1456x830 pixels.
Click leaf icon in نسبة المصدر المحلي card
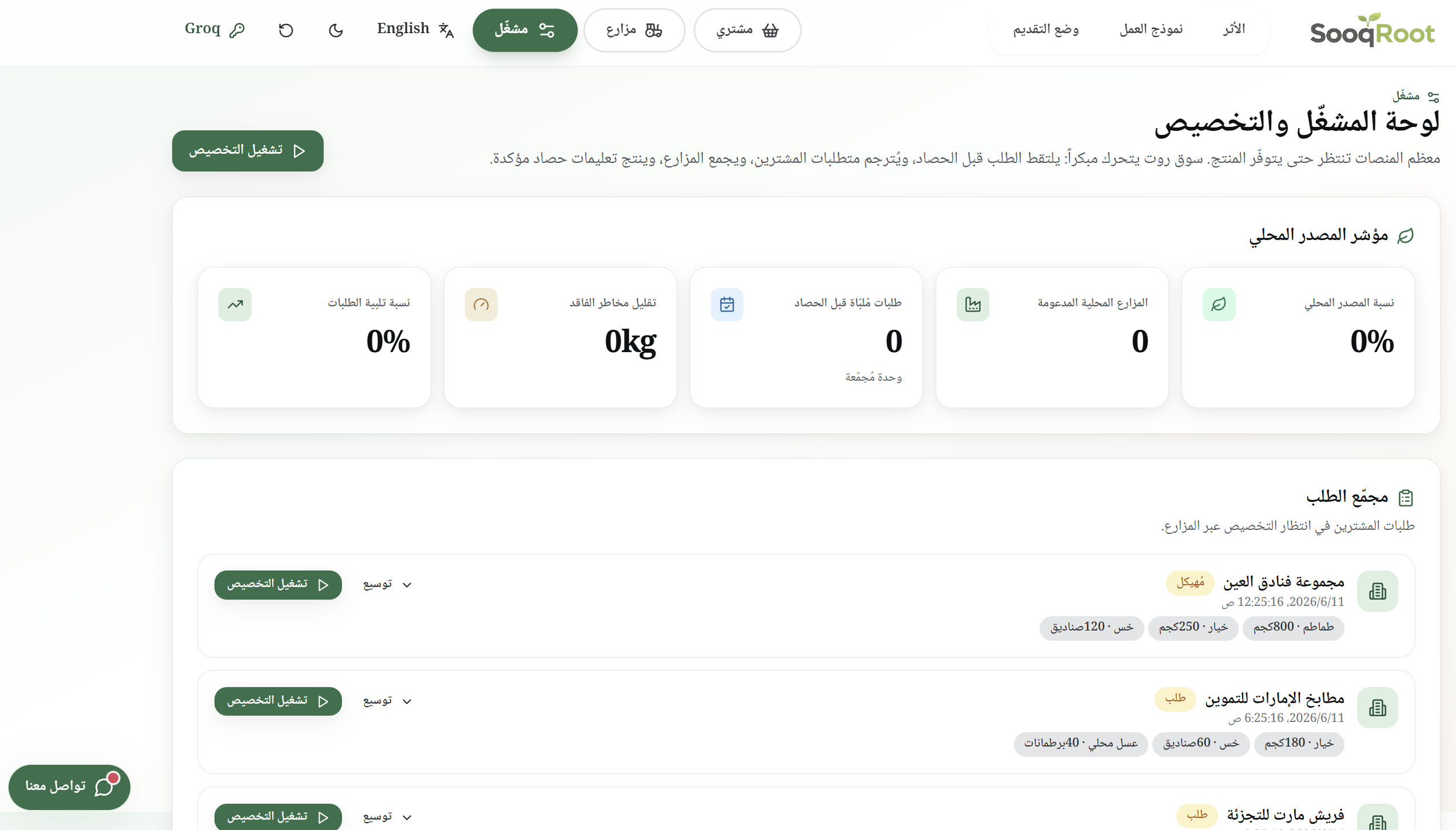1219,305
